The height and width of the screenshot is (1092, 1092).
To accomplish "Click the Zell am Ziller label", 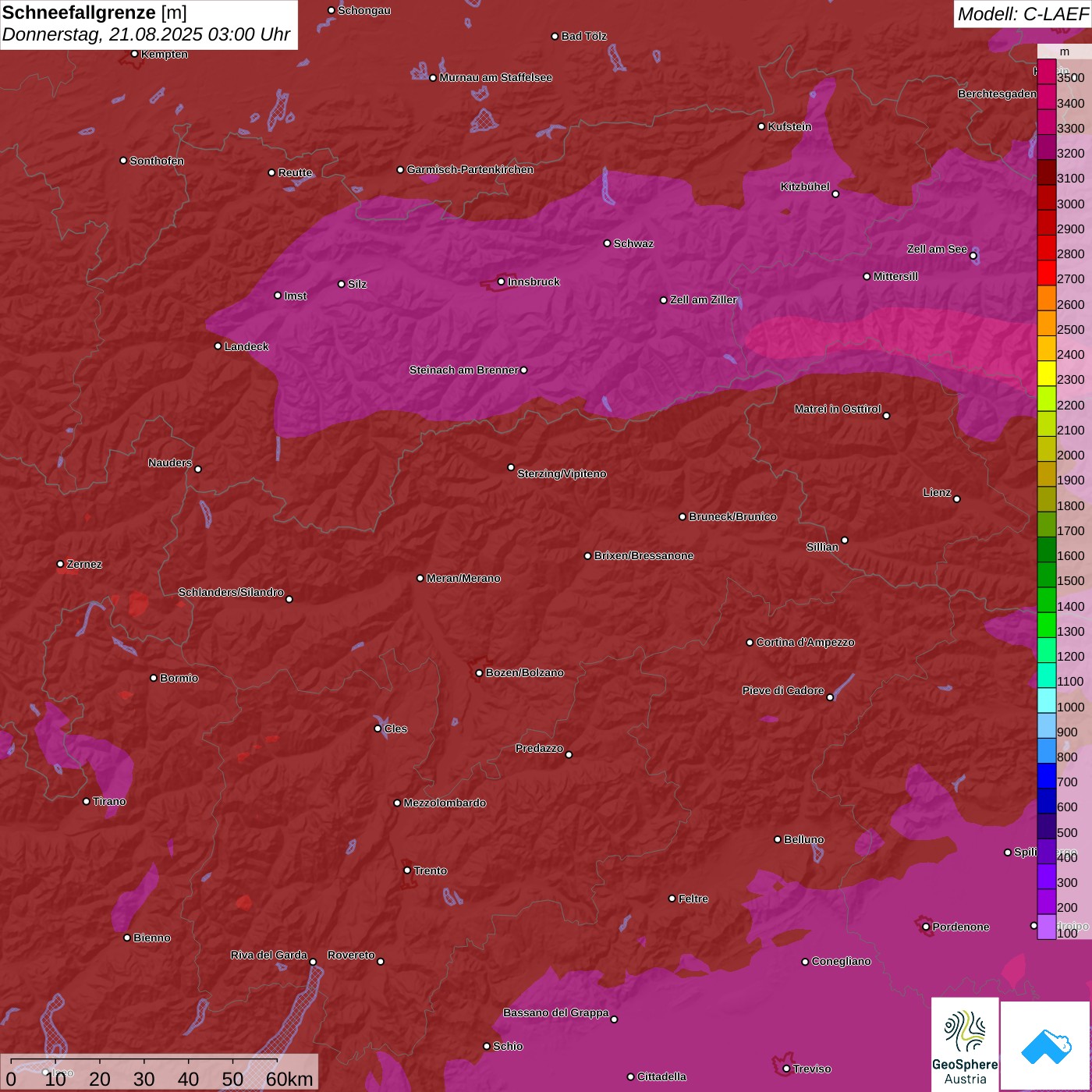I will click(x=704, y=300).
